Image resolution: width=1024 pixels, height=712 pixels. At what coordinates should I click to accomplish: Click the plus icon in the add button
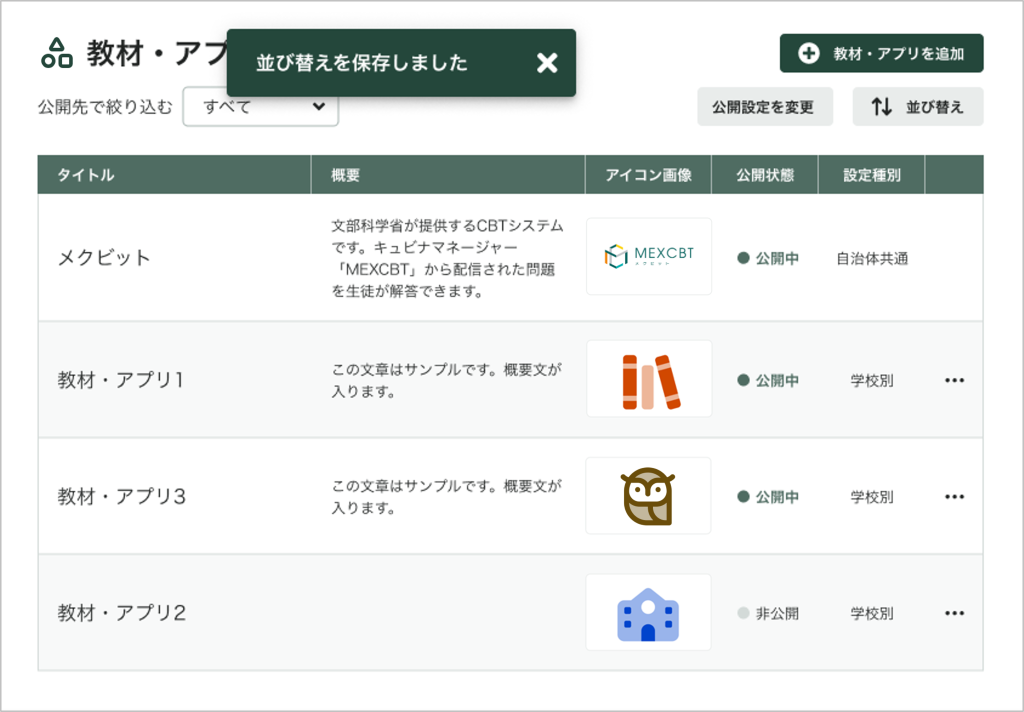pos(808,54)
